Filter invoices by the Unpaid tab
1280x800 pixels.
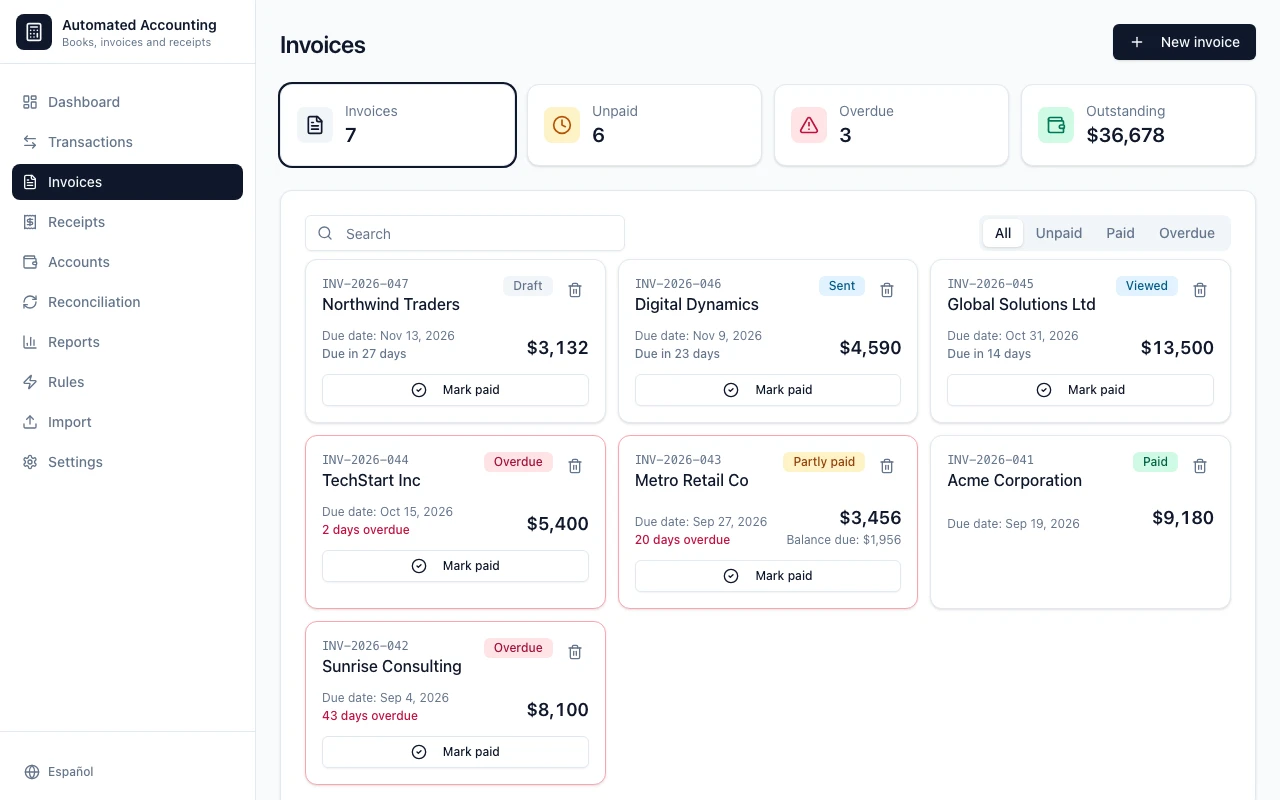pyautogui.click(x=1059, y=233)
